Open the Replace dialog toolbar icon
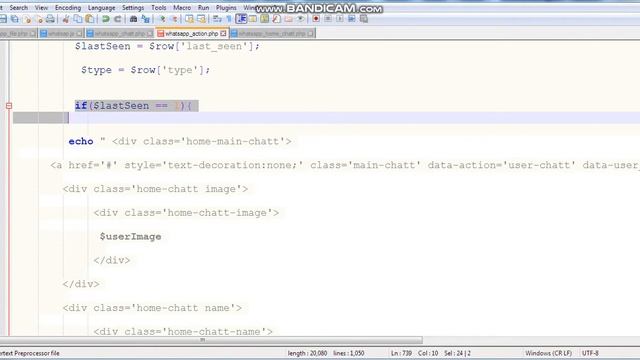640x360 pixels. pos(145,19)
